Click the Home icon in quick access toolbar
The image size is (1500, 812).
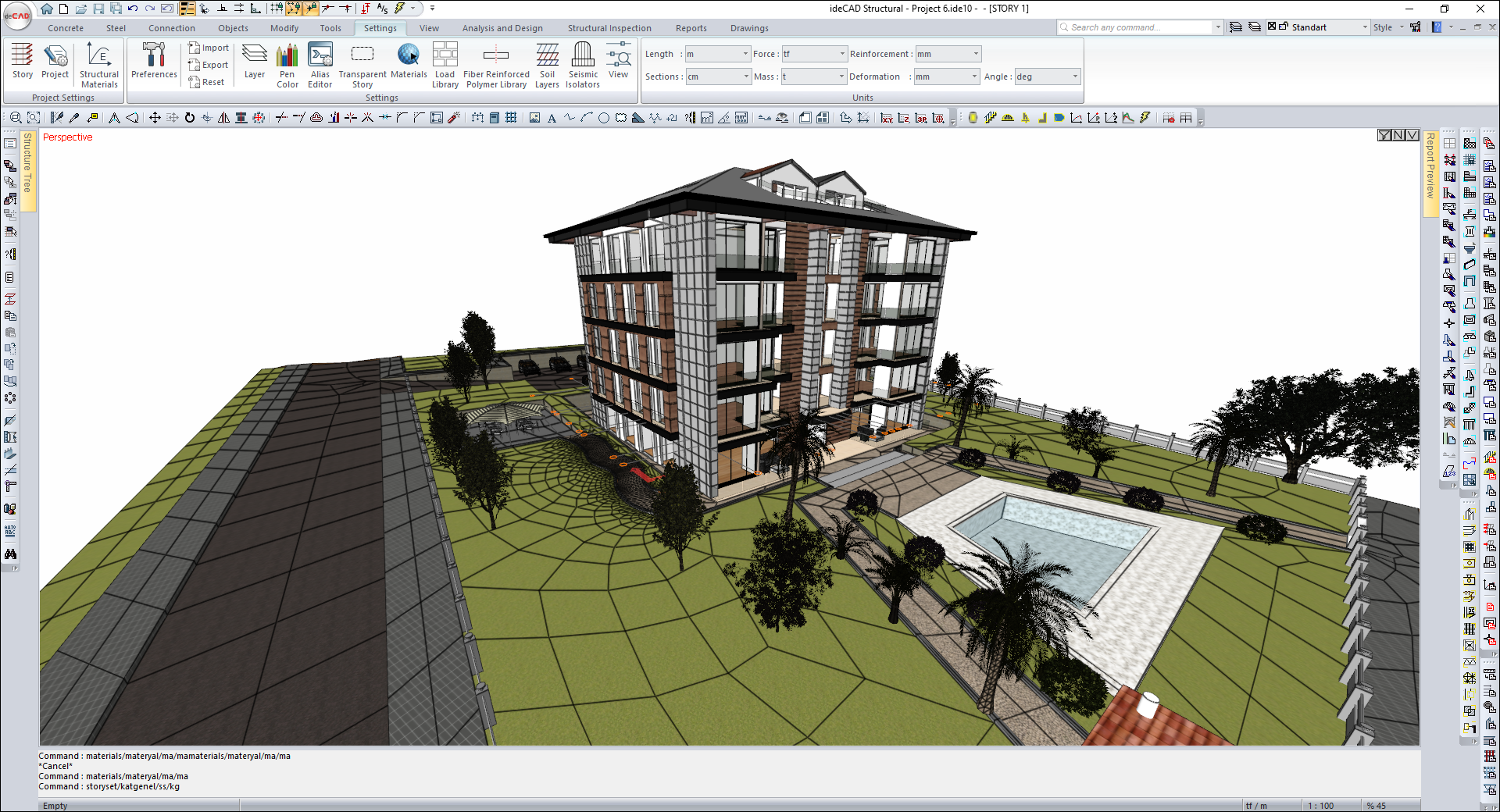[x=47, y=9]
